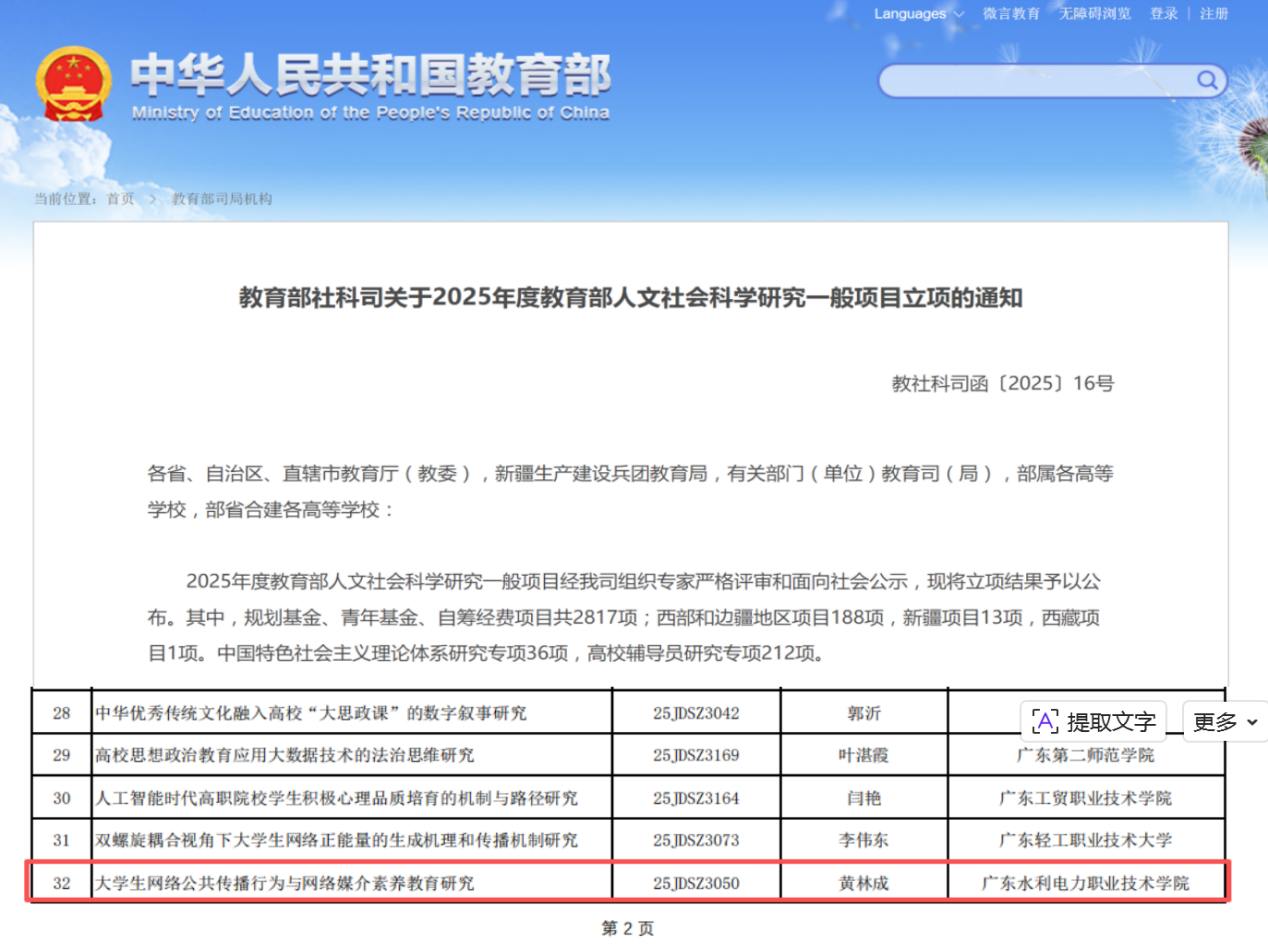Screen dimensions: 1268x952
Task: Select 广东水利电力职业技术学院 cell
Action: 1086,884
